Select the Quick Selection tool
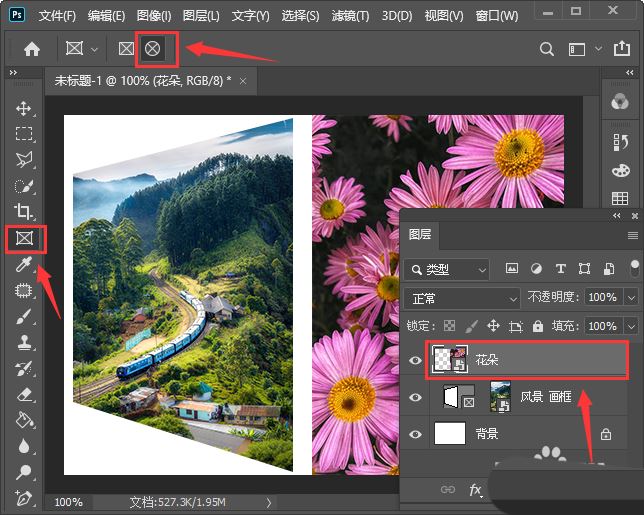 tap(23, 186)
